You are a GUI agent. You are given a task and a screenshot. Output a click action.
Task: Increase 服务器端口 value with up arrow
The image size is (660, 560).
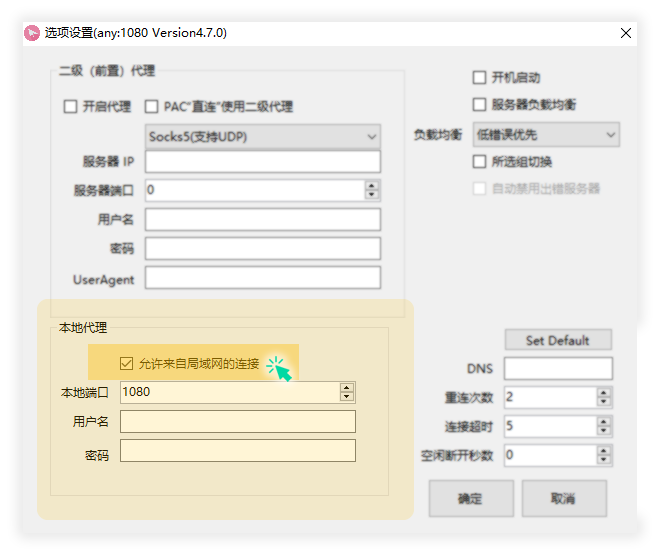point(372,185)
